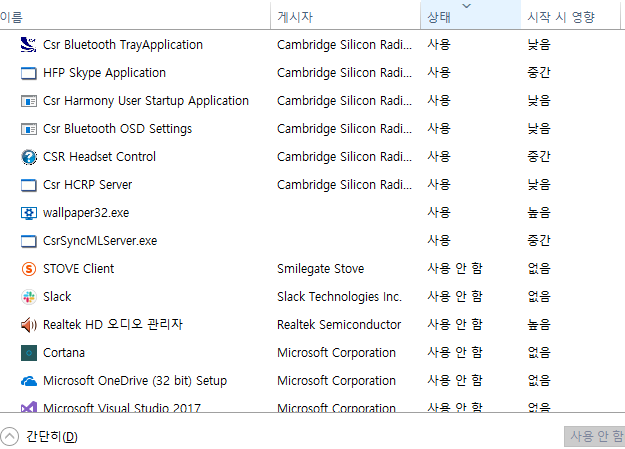Select Microsoft OneDrive (32 bit) Setup name
Viewport: 625px width, 449px height.
tap(135, 381)
